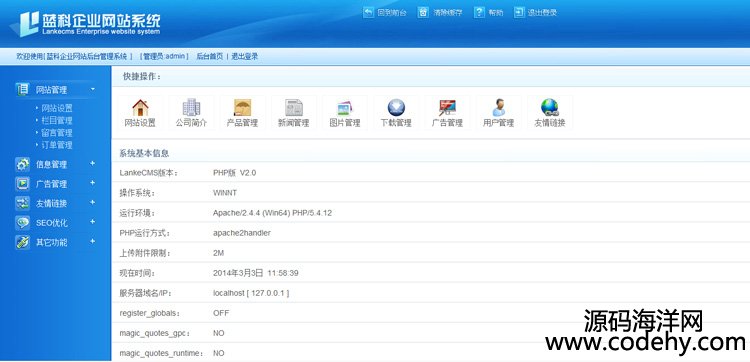750x362 pixels.
Task: Click 清除缓存 in the top header
Action: [x=448, y=13]
